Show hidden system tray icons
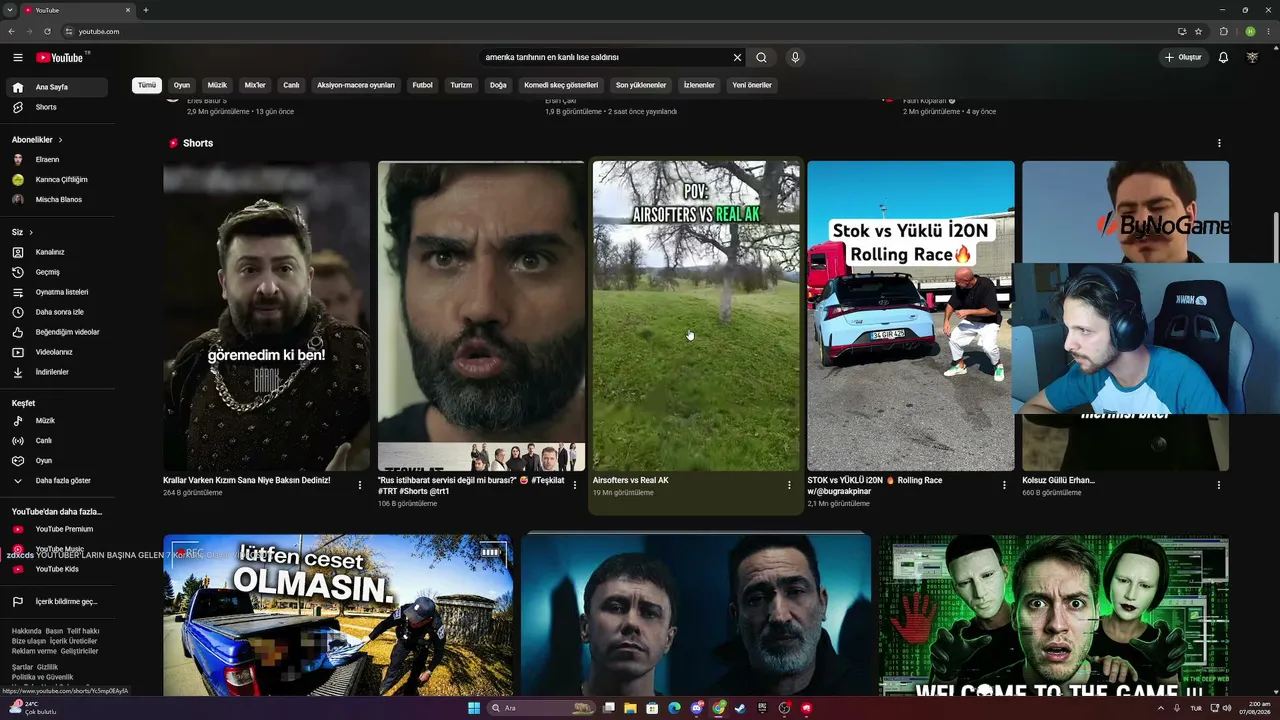The width and height of the screenshot is (1280, 720). [x=1161, y=708]
